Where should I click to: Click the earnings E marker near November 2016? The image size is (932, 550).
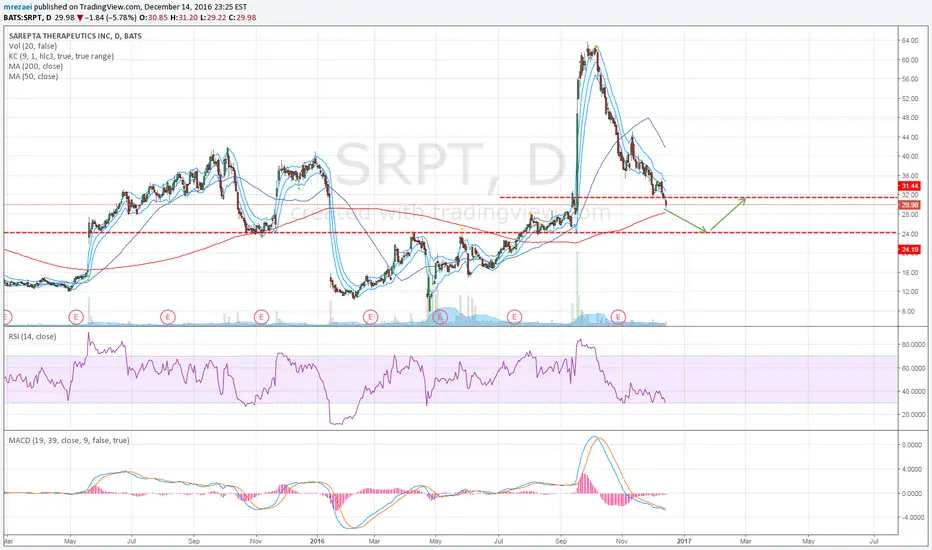[619, 317]
